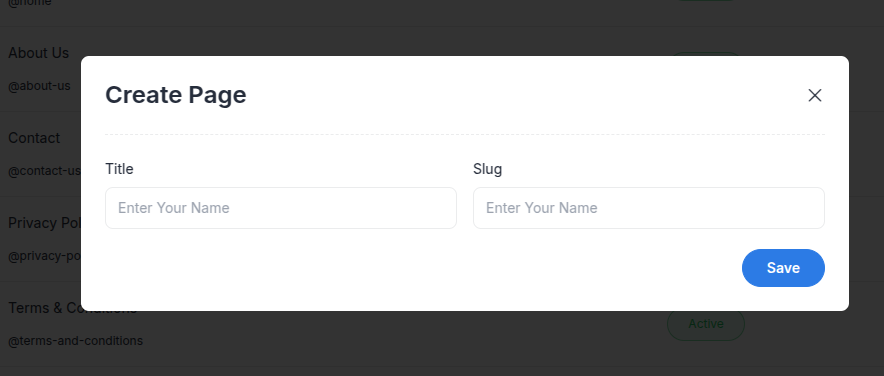Screen dimensions: 884x376
Task: Click the Slug field label
Action: click(488, 169)
